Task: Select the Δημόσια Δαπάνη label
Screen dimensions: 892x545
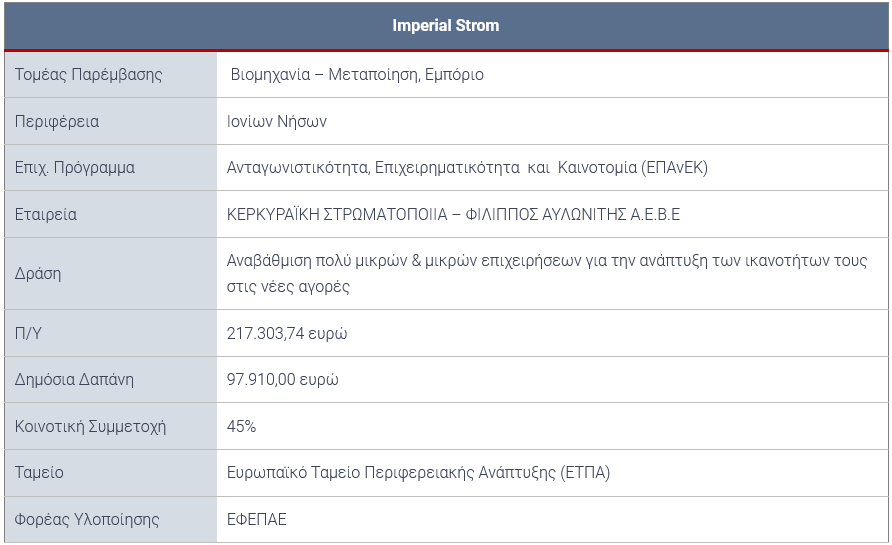Action: click(74, 379)
